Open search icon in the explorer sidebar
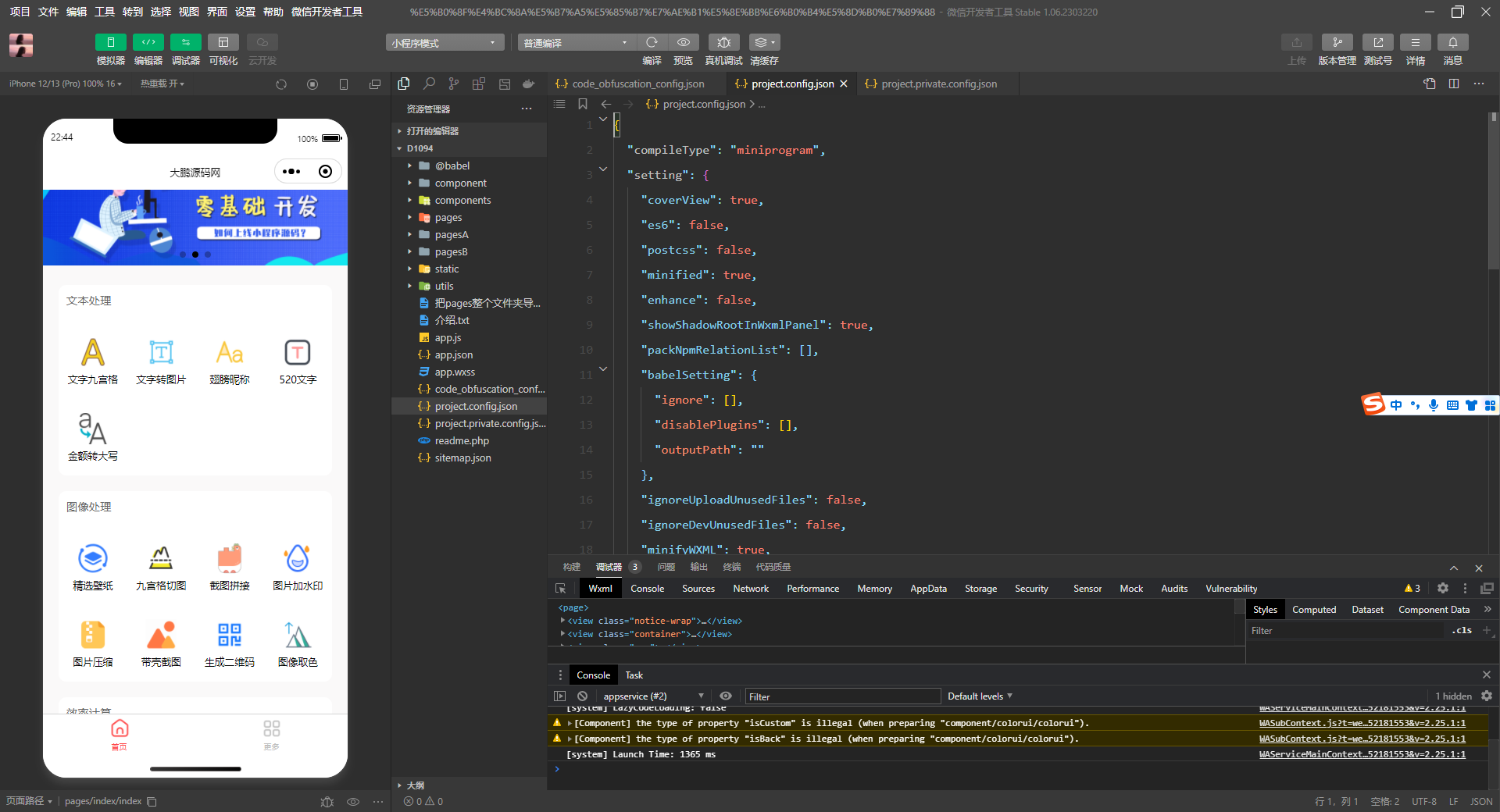 pos(429,84)
